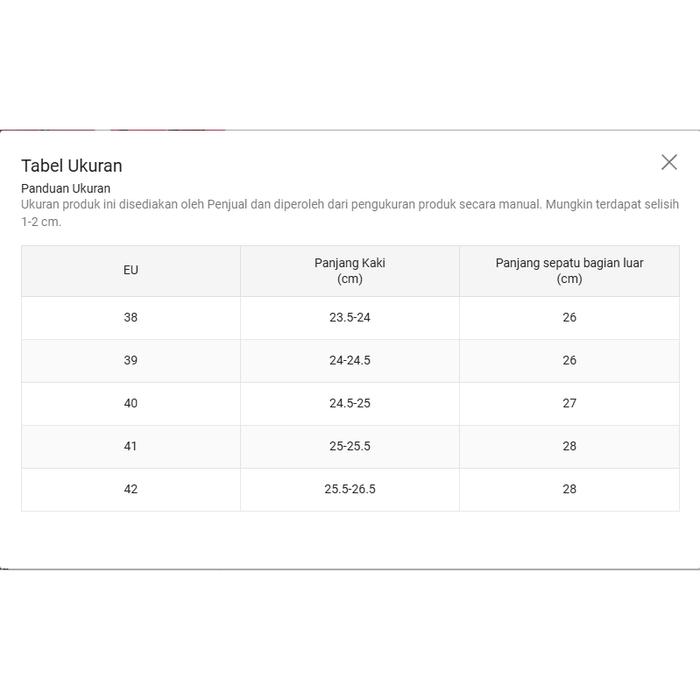700x700 pixels.
Task: Click foot length 24-24.5 cell
Action: [x=350, y=360]
